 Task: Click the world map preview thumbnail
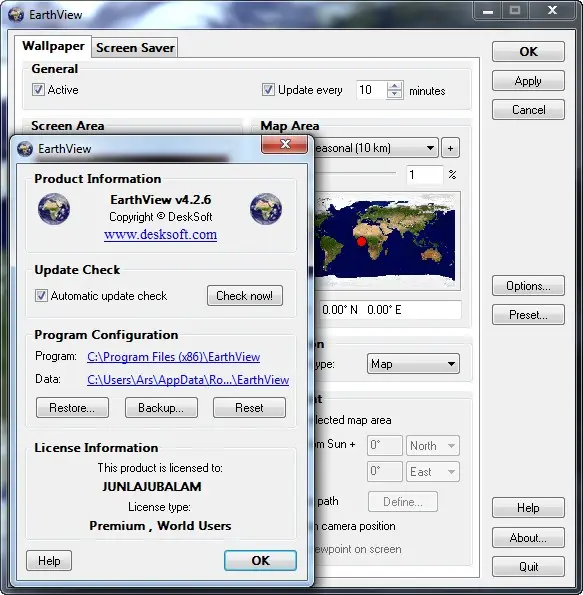coord(387,241)
